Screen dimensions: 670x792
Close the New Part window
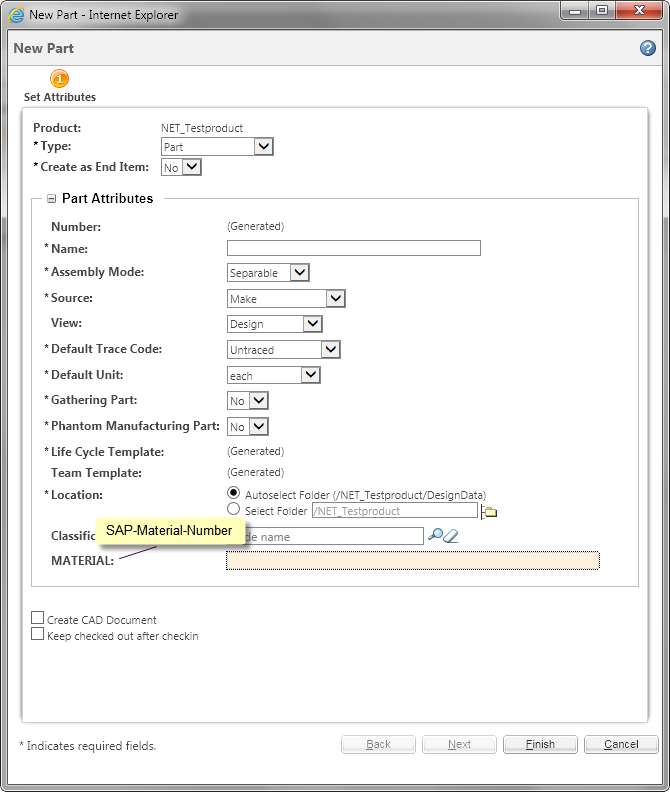[x=639, y=11]
